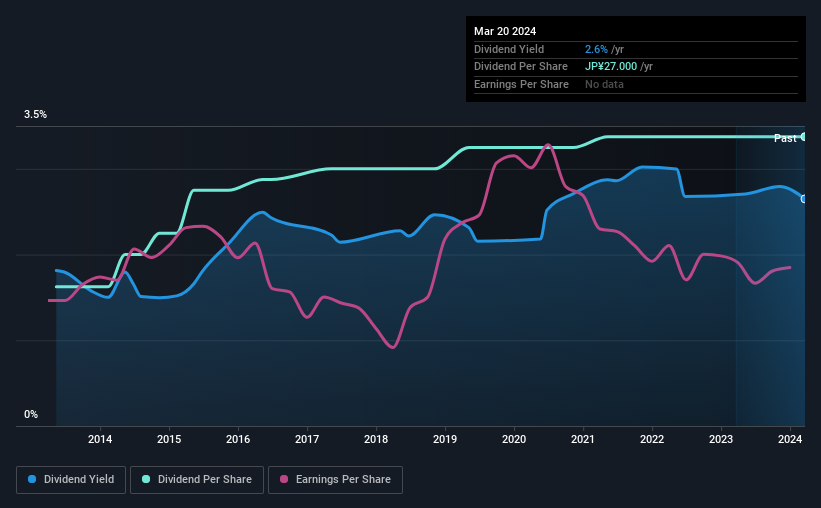The image size is (821, 508).
Task: Click the pink Earnings Per Share legend dot
Action: [284, 479]
